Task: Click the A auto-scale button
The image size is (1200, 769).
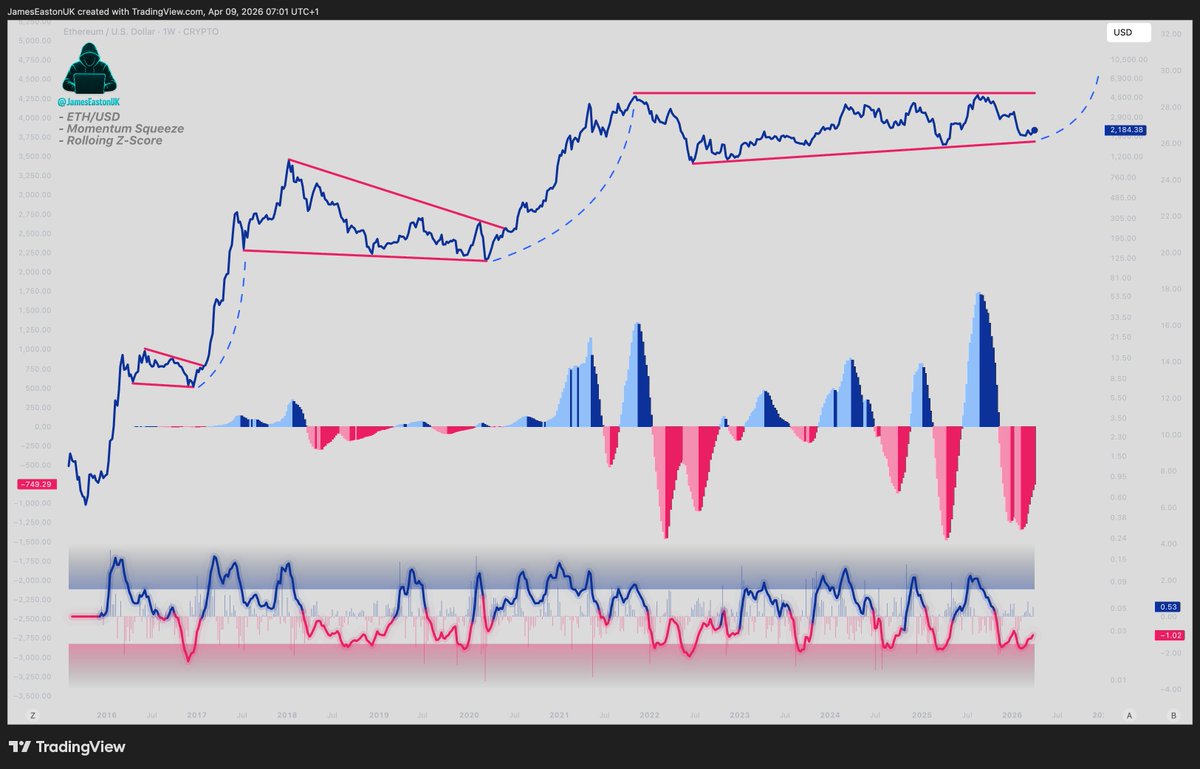Action: click(x=1129, y=715)
